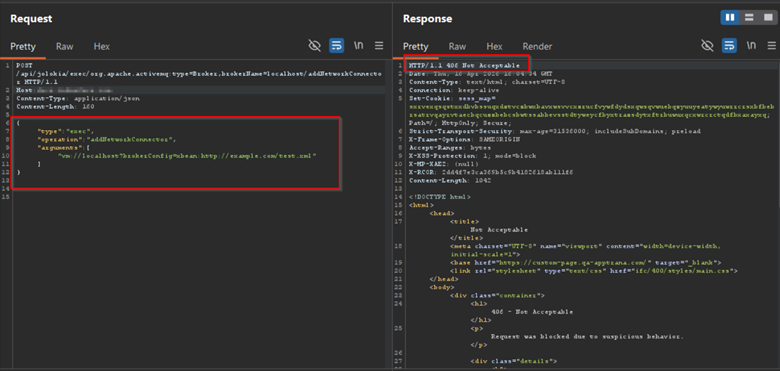Switch to Response Raw tab
The width and height of the screenshot is (780, 371).
pos(457,46)
